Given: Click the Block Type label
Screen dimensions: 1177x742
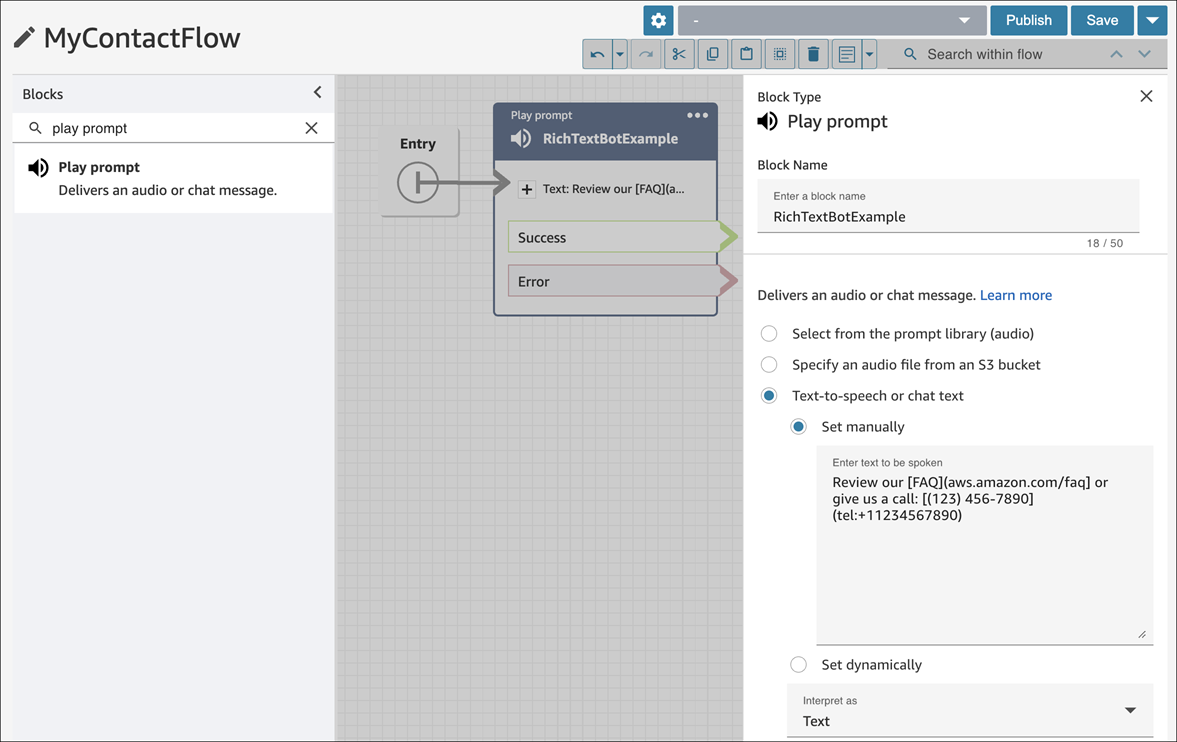Looking at the screenshot, I should (789, 97).
